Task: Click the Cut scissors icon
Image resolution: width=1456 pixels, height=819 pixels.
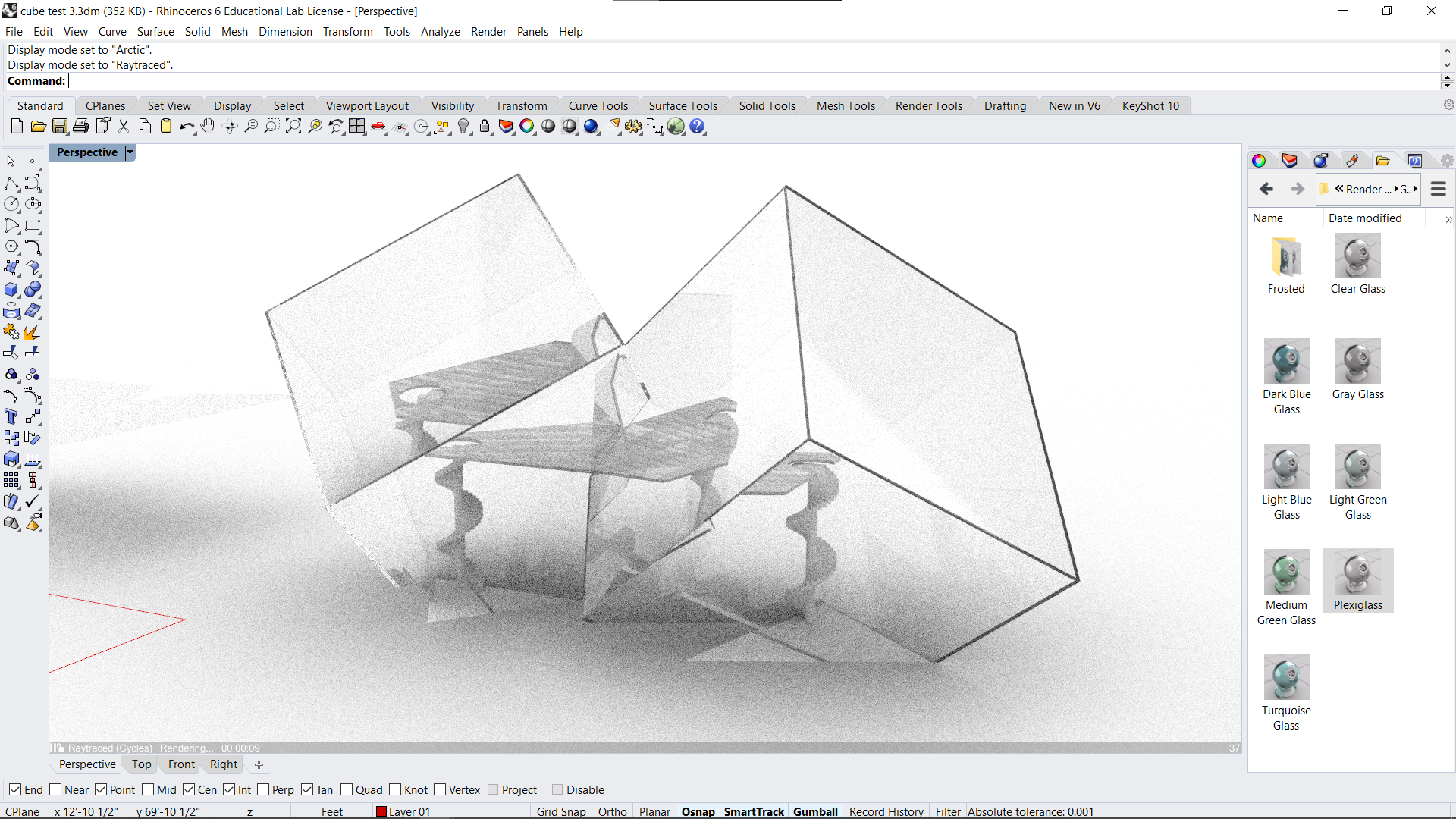Action: tap(124, 127)
